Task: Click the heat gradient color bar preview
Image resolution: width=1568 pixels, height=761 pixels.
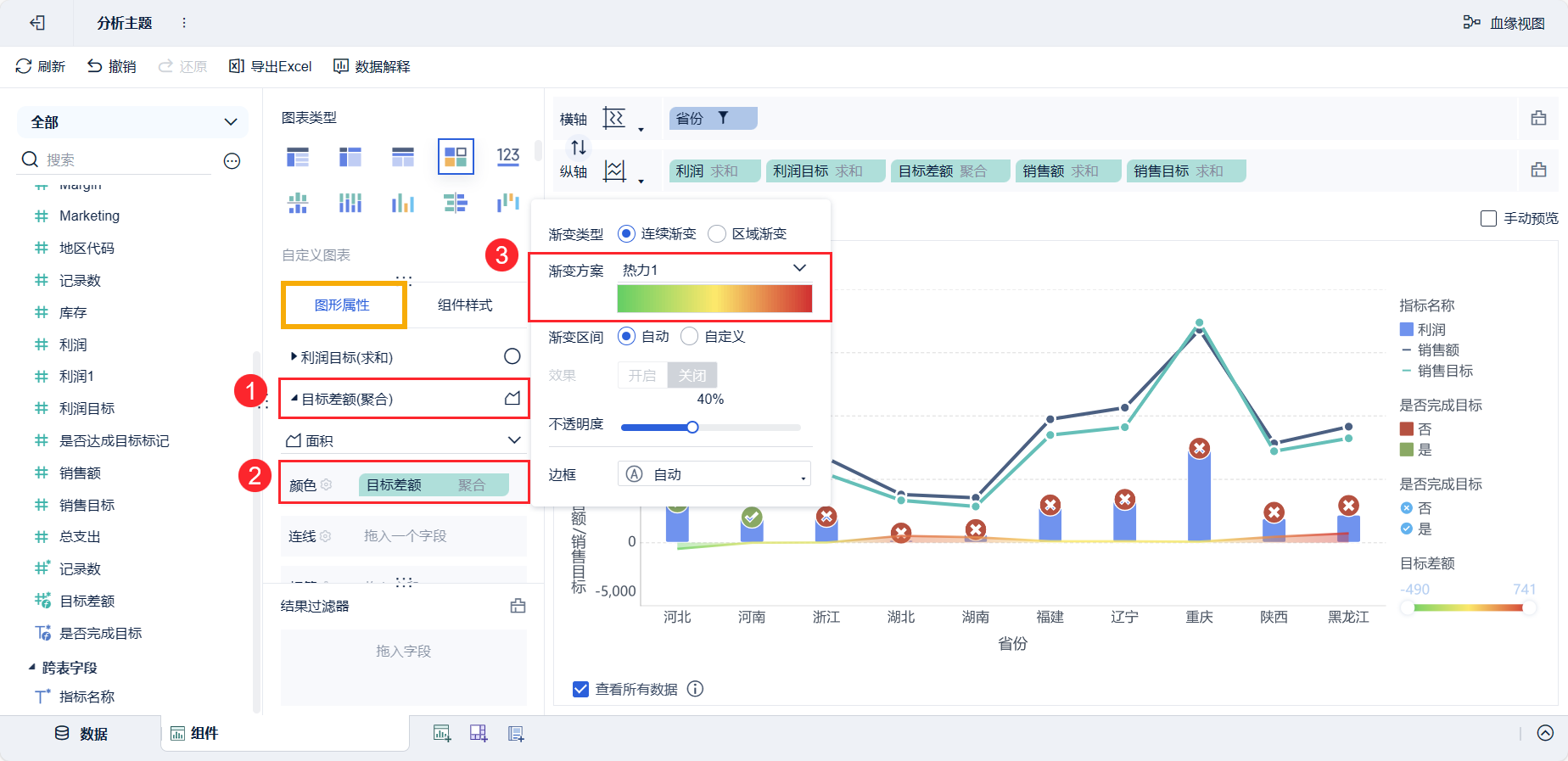Action: tap(714, 299)
